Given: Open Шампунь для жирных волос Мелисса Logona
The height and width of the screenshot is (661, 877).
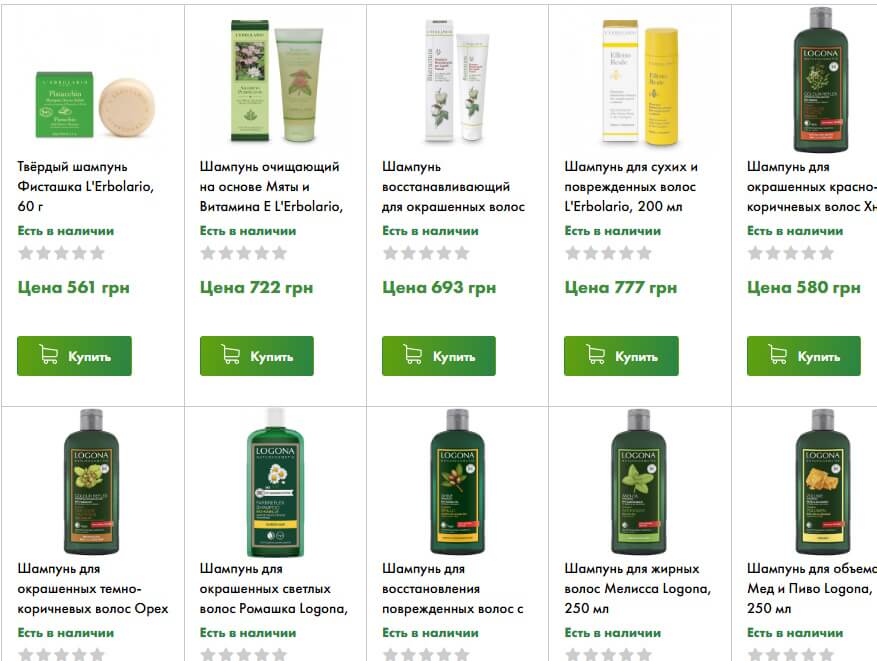Looking at the screenshot, I should click(x=638, y=588).
